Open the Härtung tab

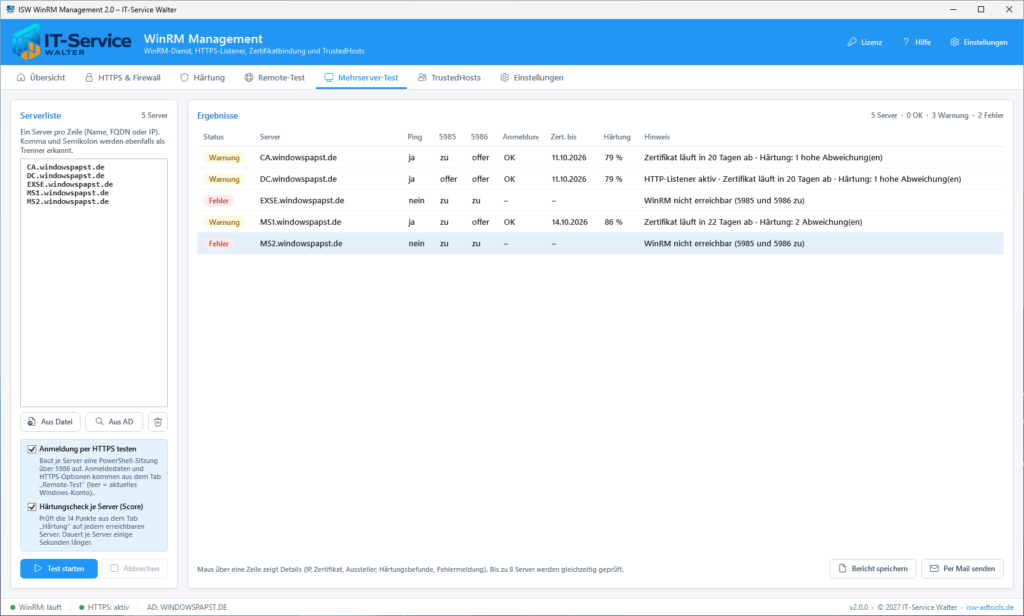pyautogui.click(x=202, y=77)
